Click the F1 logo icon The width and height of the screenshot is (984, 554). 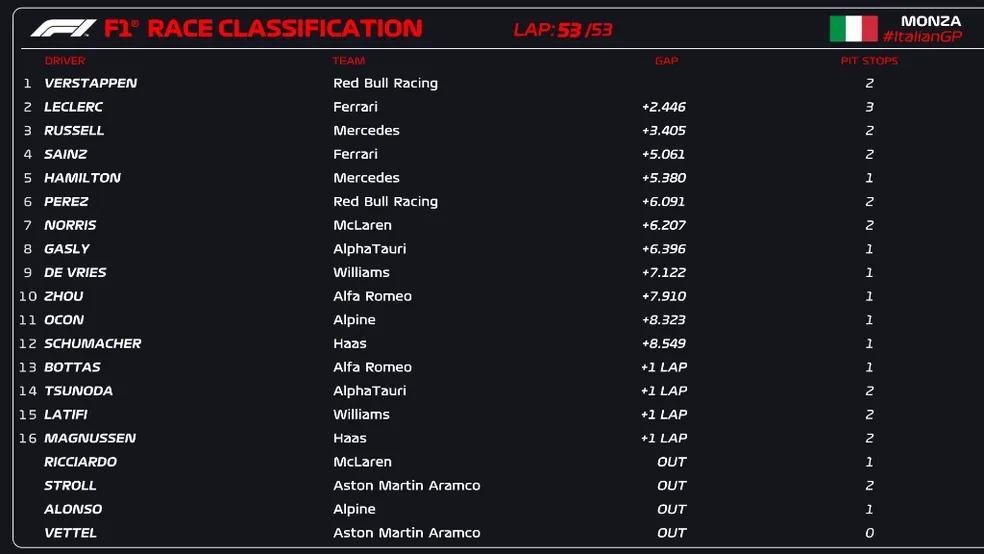pyautogui.click(x=63, y=28)
